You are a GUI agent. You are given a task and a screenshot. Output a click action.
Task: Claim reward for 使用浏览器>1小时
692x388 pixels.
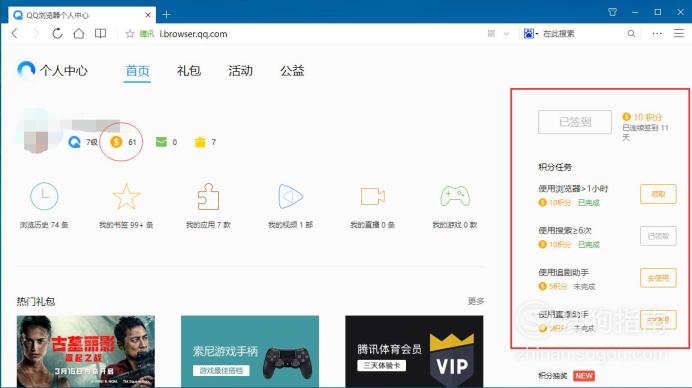click(658, 194)
